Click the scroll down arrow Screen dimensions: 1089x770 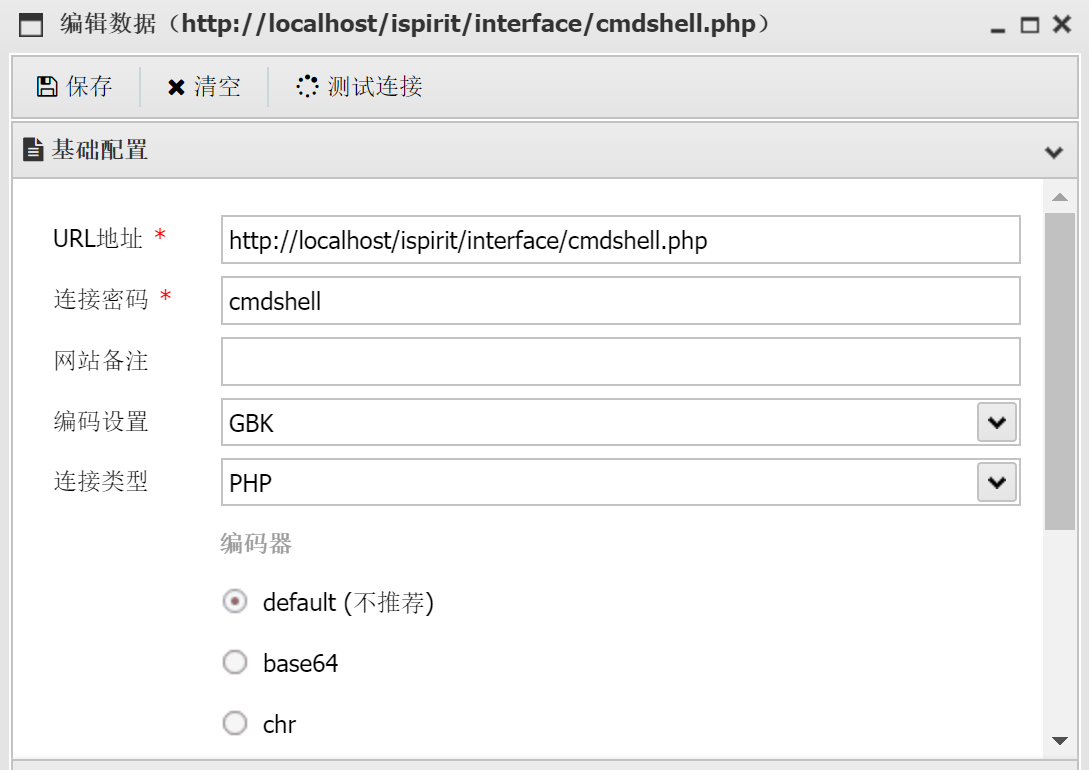1060,740
